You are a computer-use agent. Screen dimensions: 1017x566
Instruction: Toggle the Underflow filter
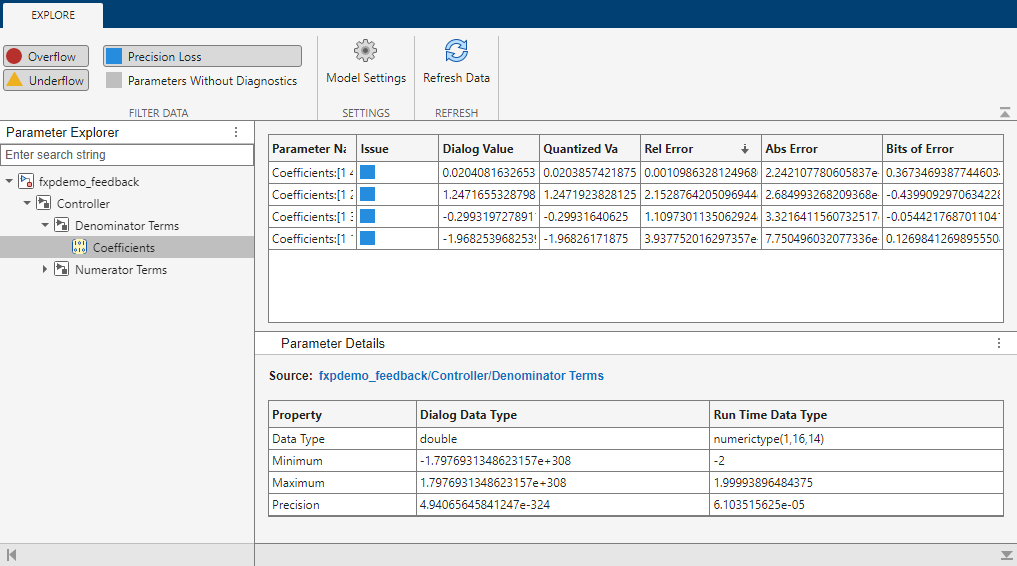(46, 80)
